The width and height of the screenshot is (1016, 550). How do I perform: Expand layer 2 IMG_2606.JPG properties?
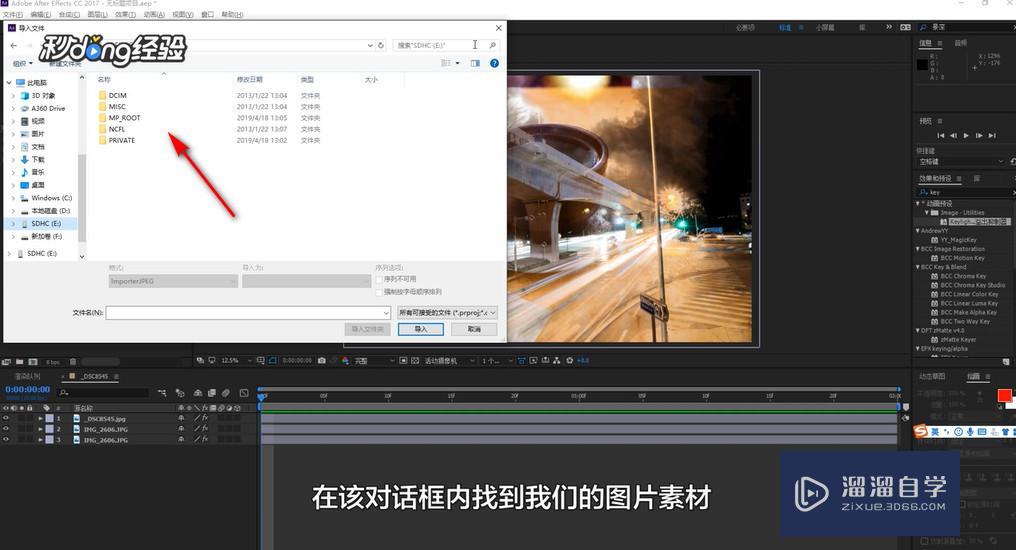40,429
